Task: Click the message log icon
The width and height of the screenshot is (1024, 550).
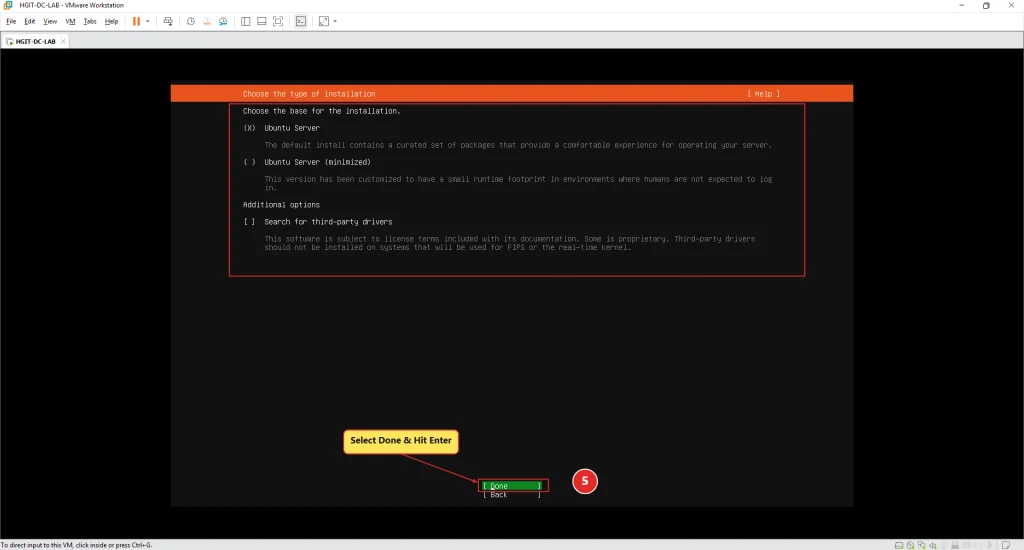Action: coord(1006,545)
